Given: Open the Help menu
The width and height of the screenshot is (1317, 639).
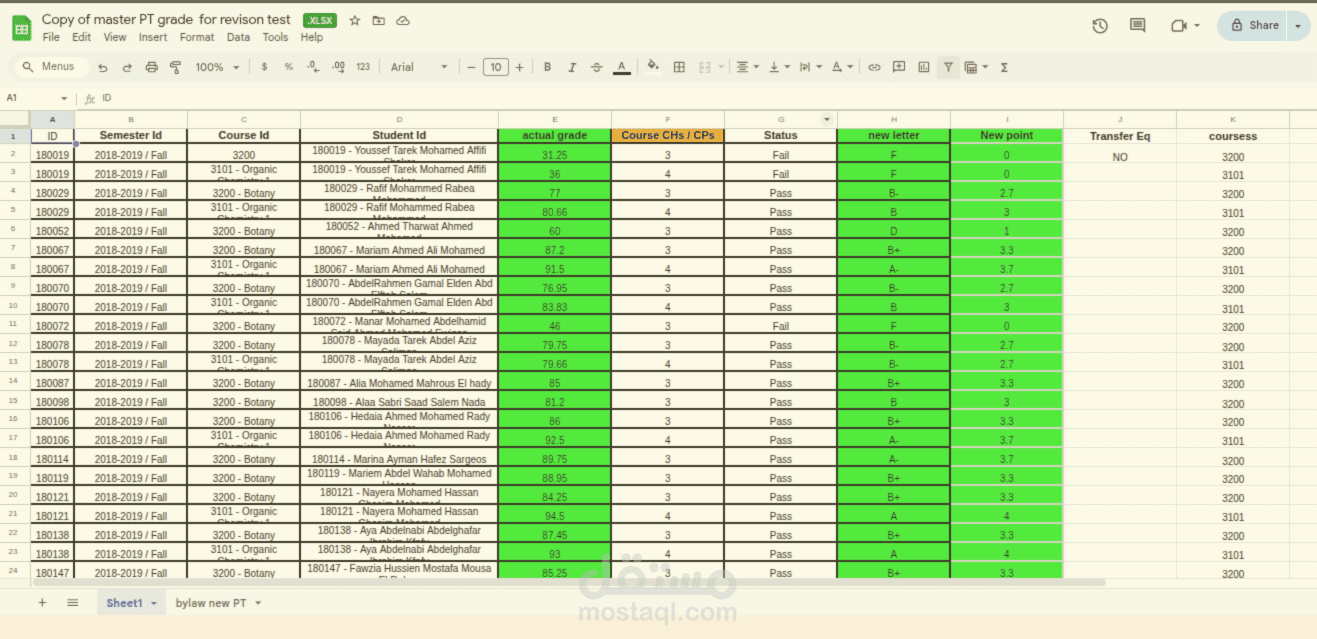Looking at the screenshot, I should click(312, 37).
